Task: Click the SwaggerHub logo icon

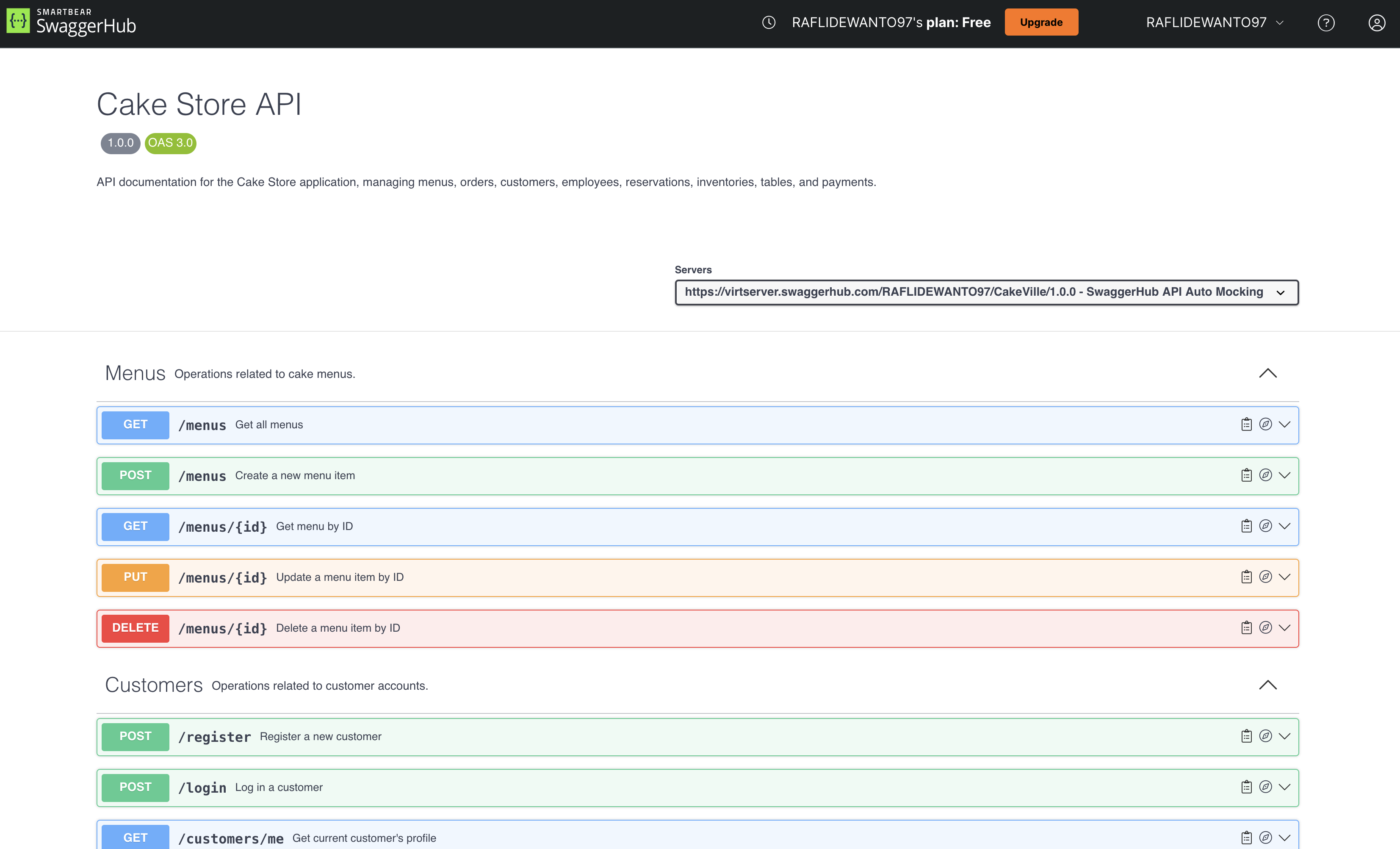Action: pos(18,21)
